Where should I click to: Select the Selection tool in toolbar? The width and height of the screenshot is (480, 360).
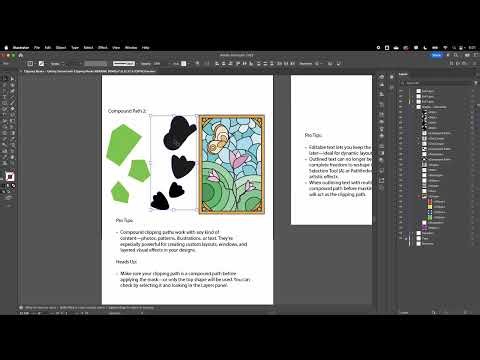[5, 79]
